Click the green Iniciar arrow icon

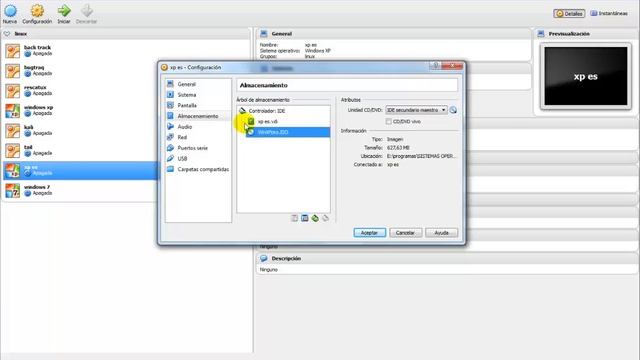pyautogui.click(x=64, y=11)
